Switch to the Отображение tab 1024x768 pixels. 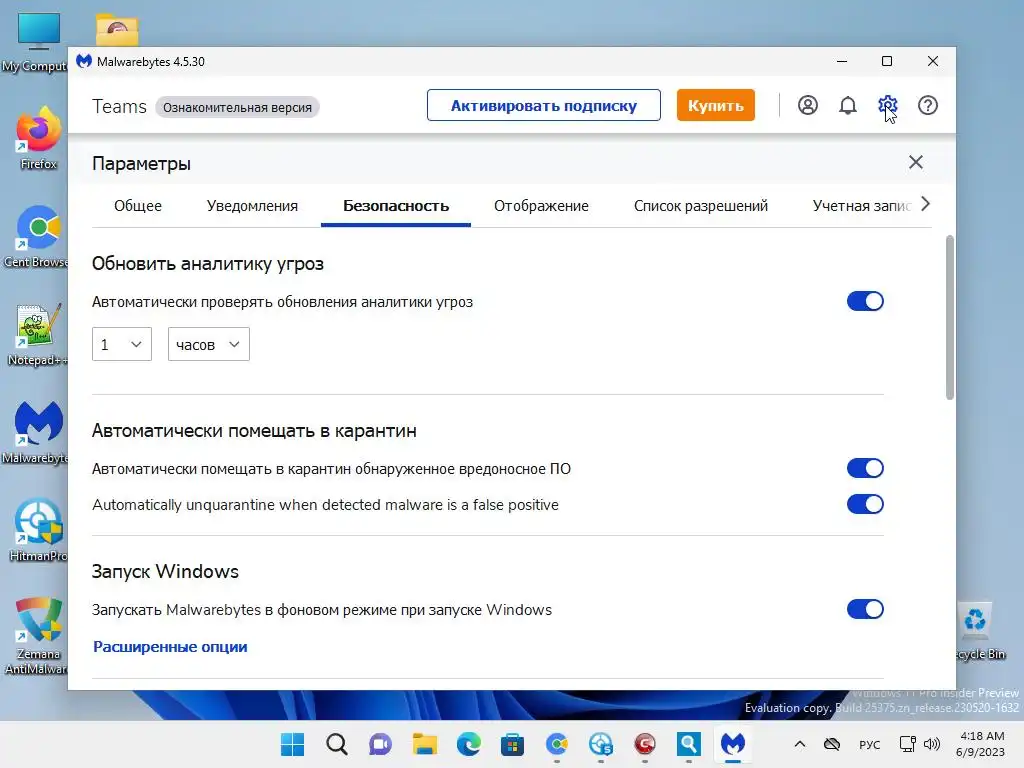point(541,206)
